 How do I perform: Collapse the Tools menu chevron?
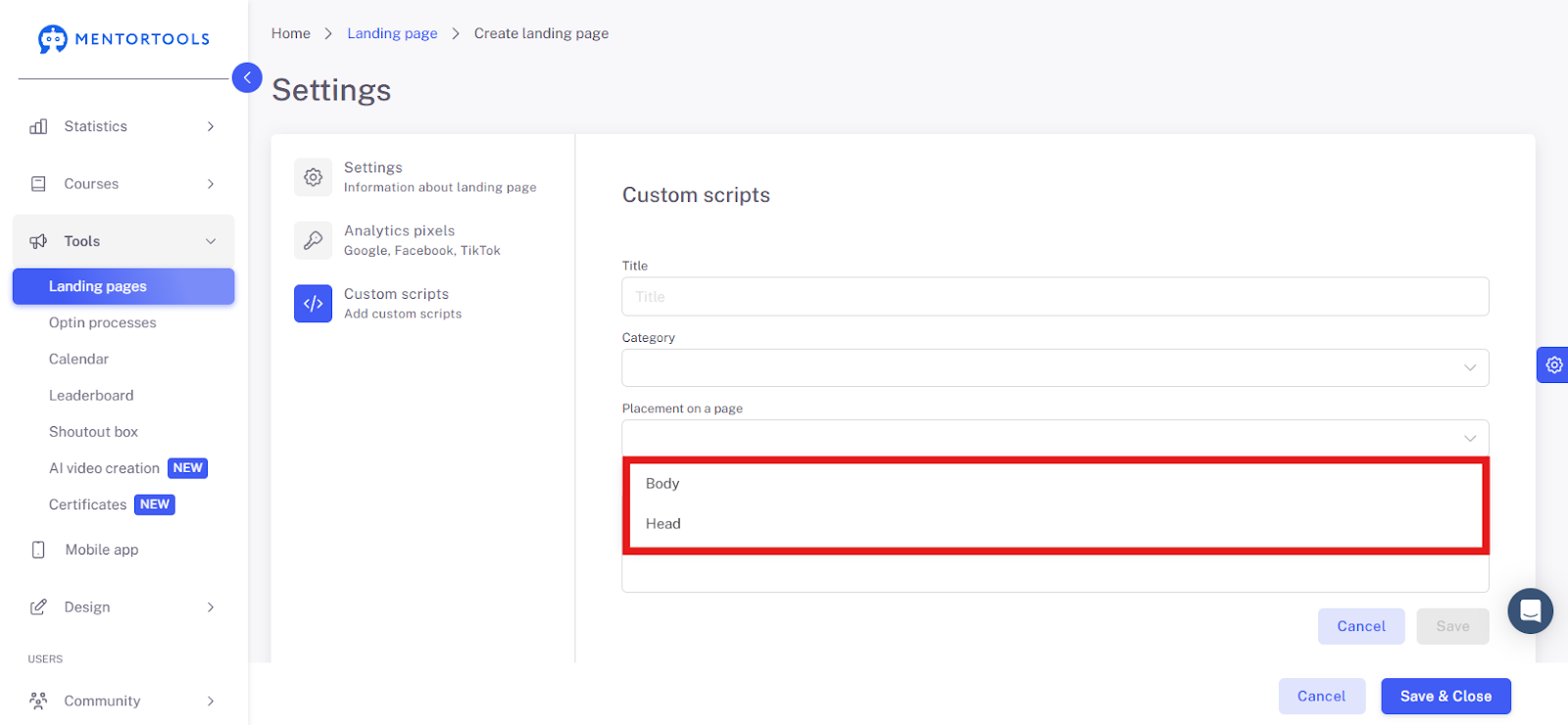click(x=211, y=241)
